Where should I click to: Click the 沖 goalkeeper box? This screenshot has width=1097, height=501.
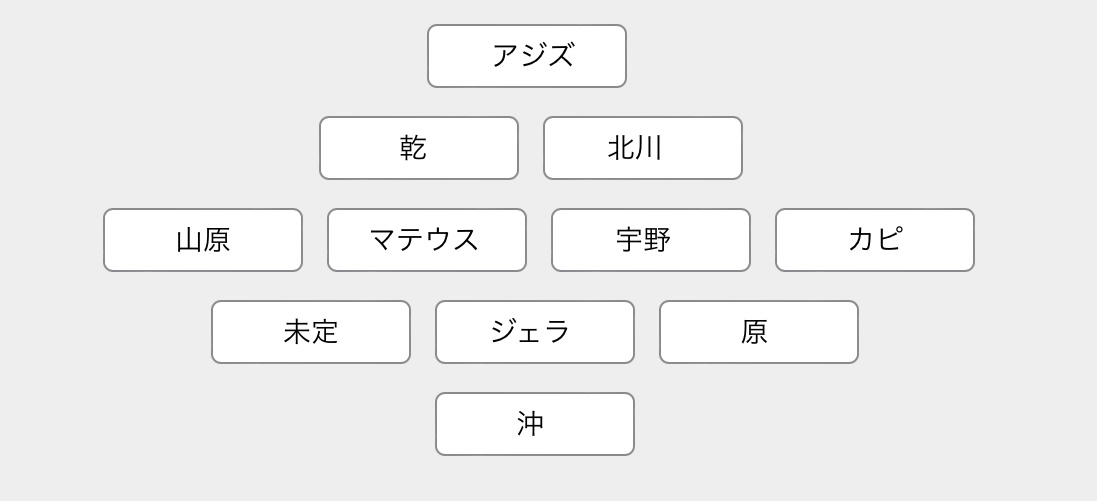tap(535, 424)
